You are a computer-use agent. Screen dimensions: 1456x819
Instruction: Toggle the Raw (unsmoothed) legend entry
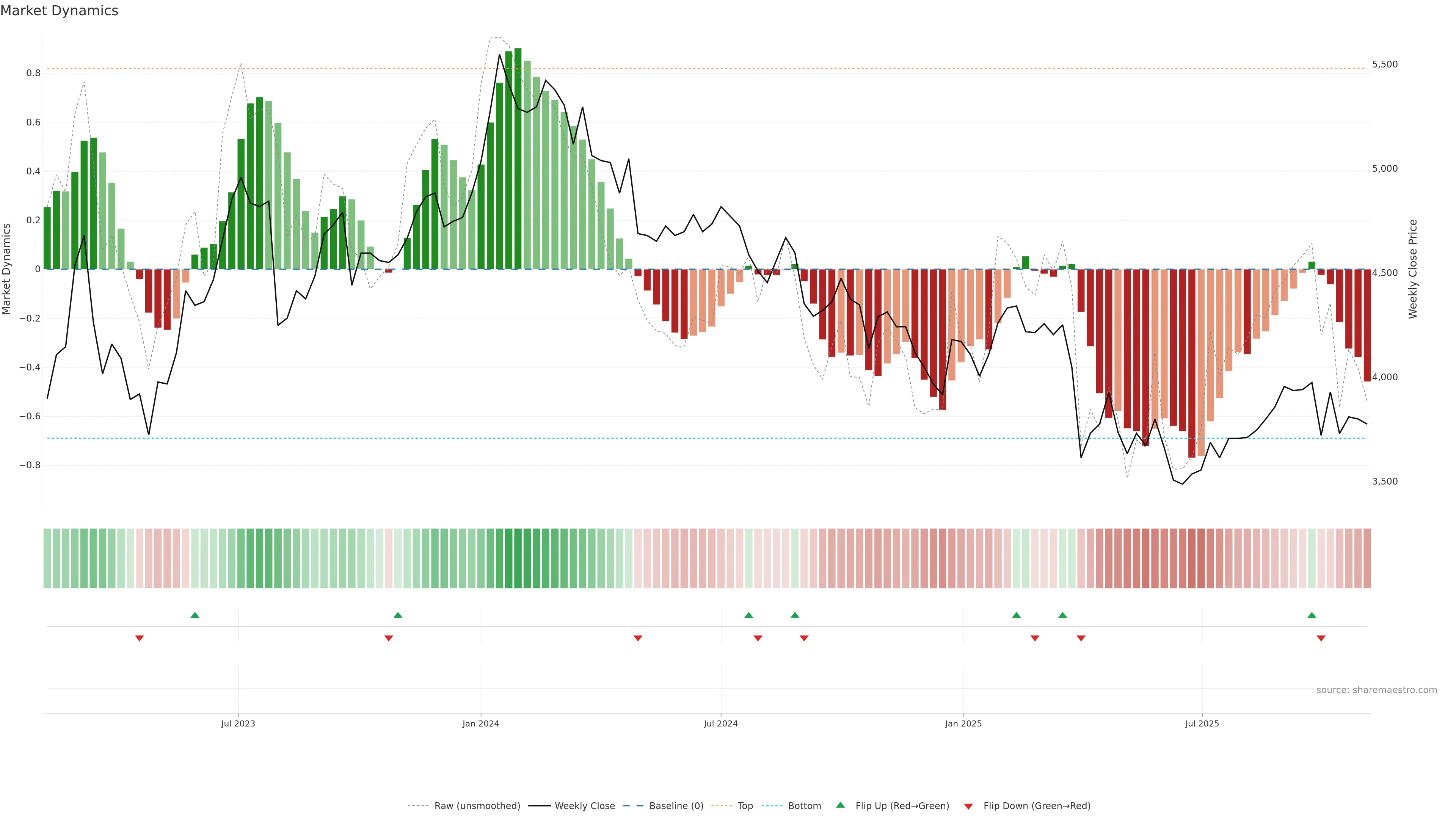477,806
